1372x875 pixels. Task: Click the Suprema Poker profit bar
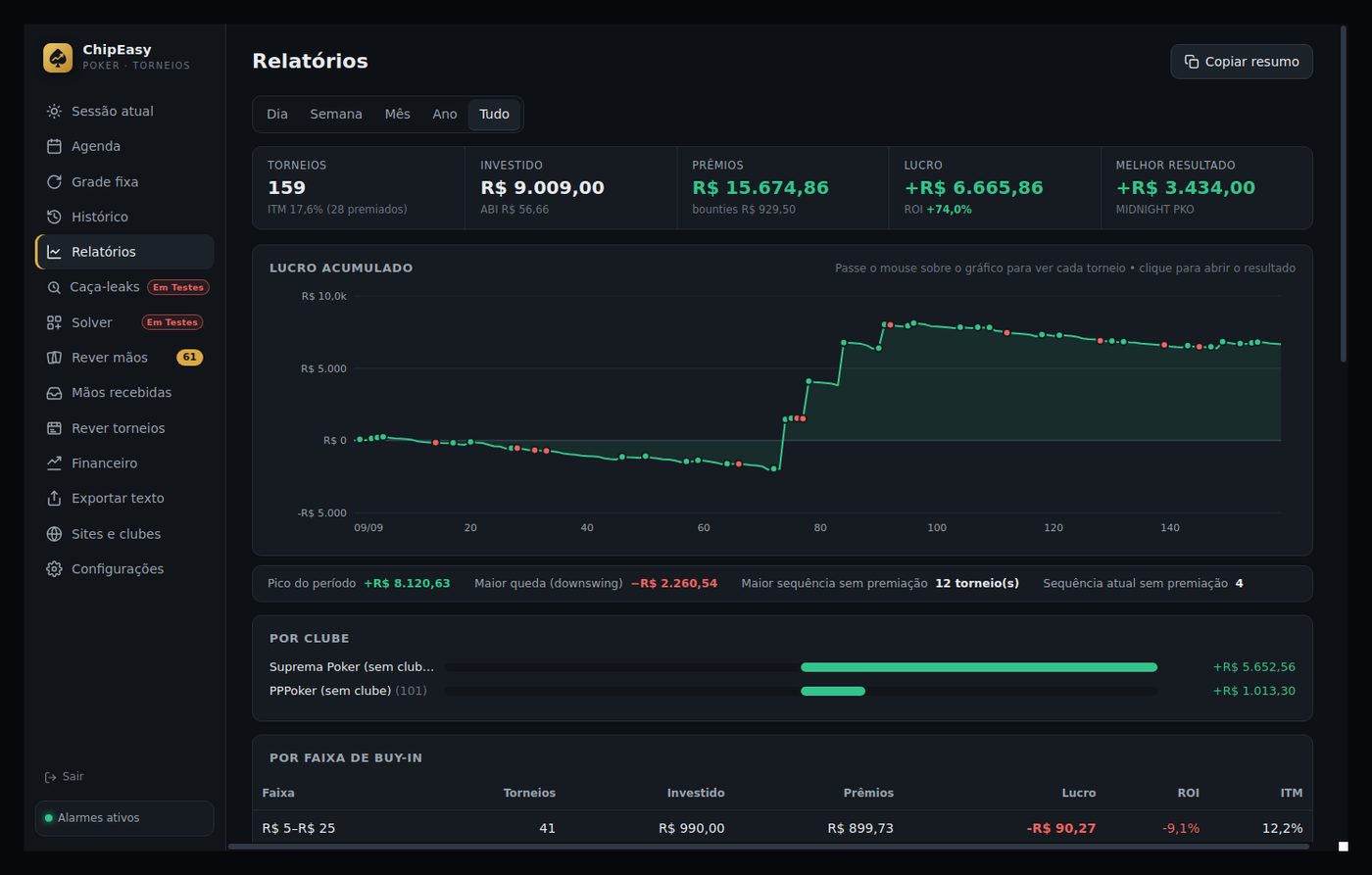(x=979, y=667)
